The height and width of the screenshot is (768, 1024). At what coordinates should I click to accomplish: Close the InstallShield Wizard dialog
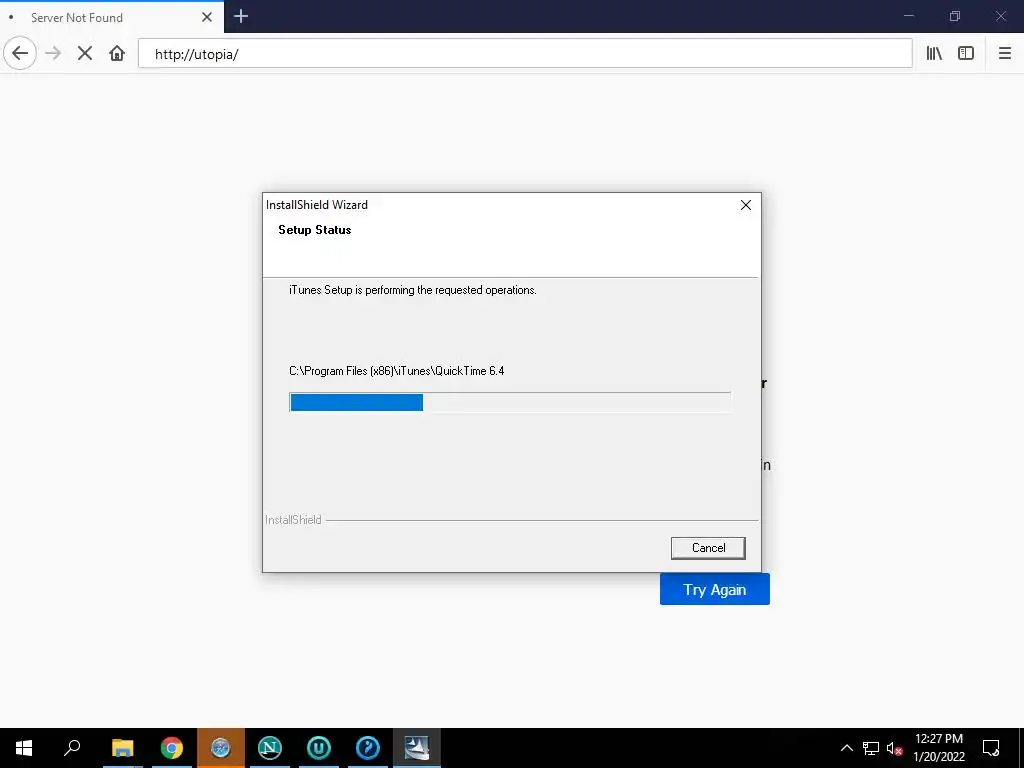pyautogui.click(x=746, y=205)
